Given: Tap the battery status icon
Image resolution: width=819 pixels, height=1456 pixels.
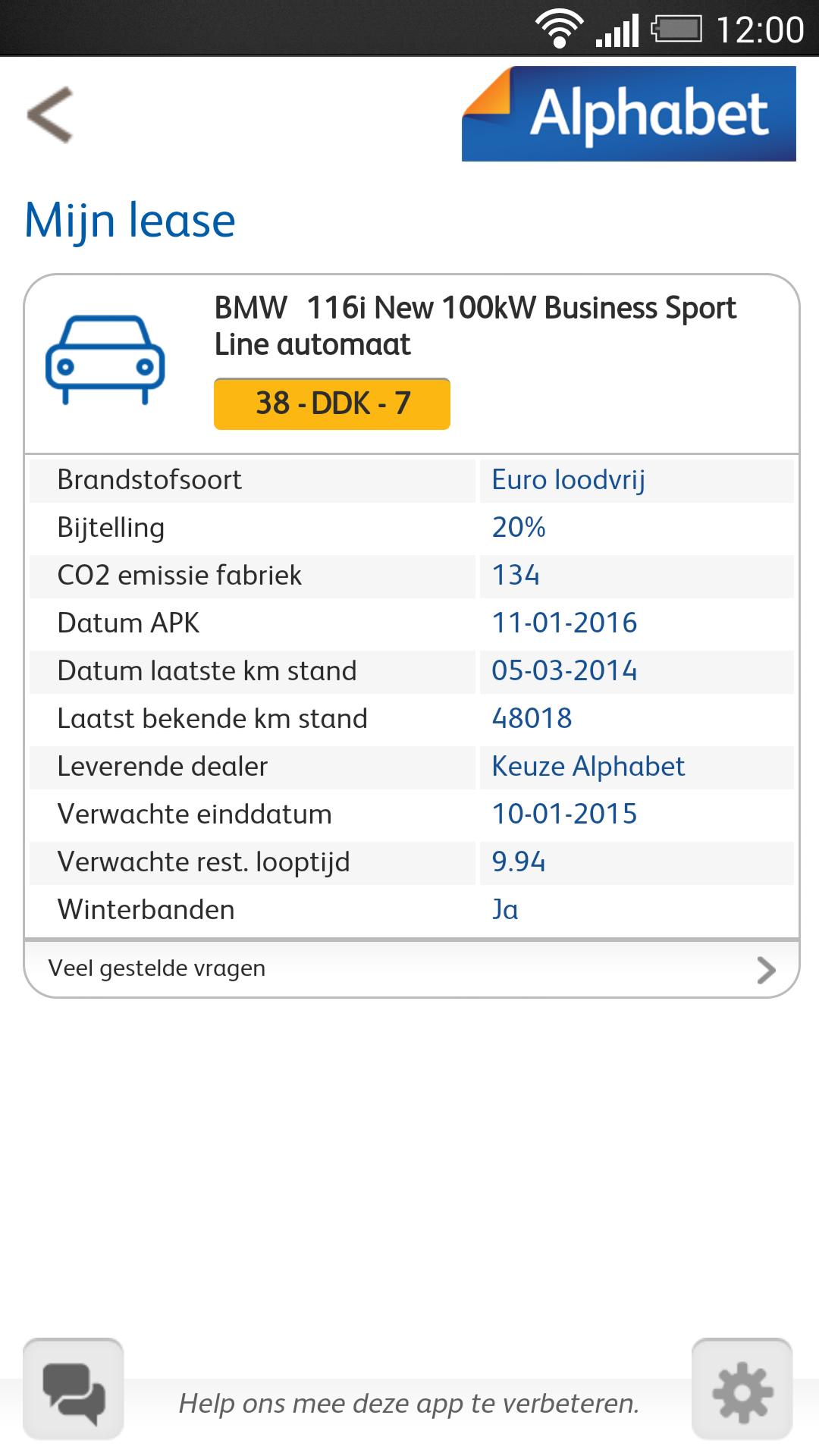Looking at the screenshot, I should tap(676, 30).
